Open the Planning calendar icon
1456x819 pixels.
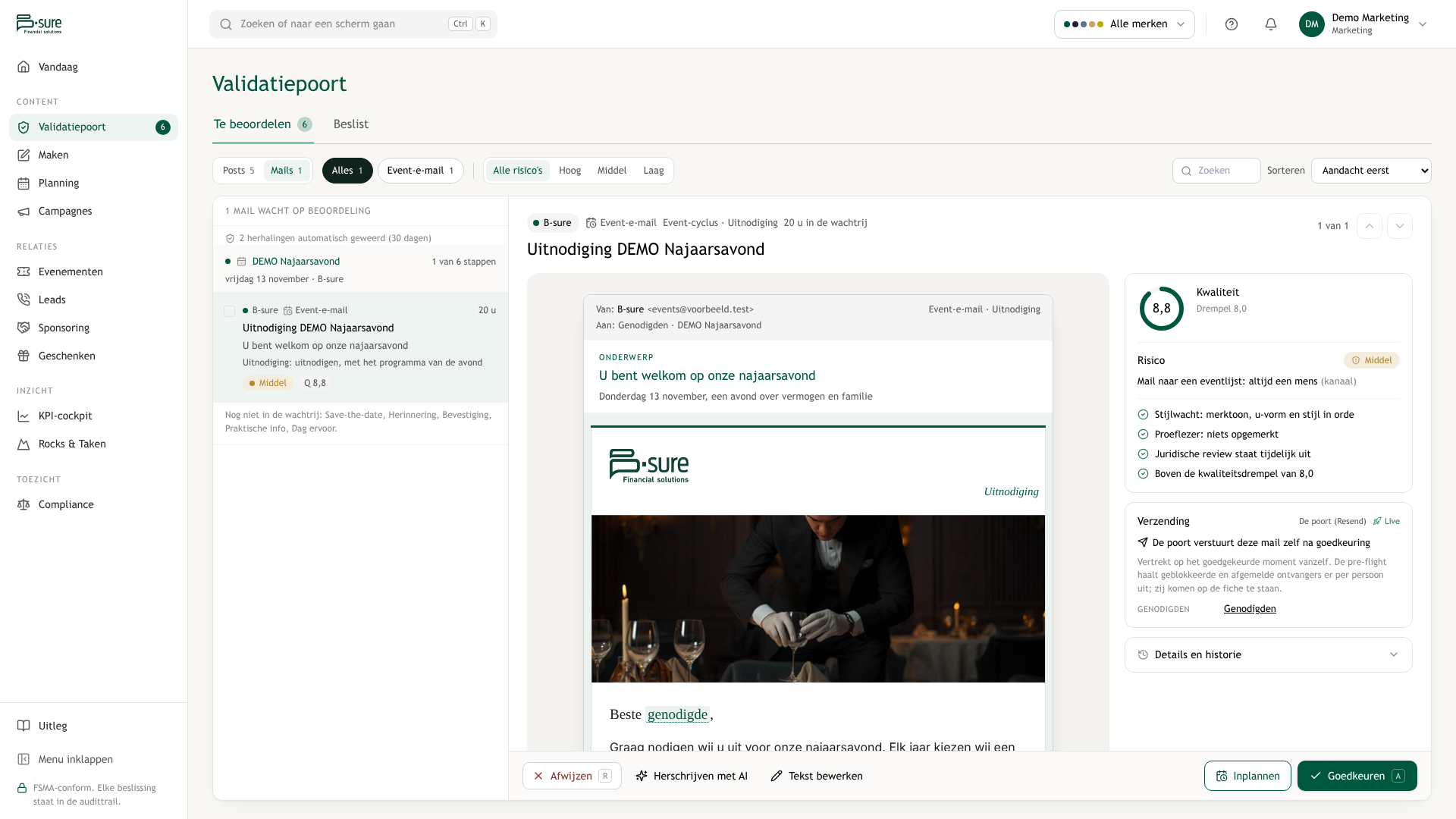pyautogui.click(x=24, y=184)
